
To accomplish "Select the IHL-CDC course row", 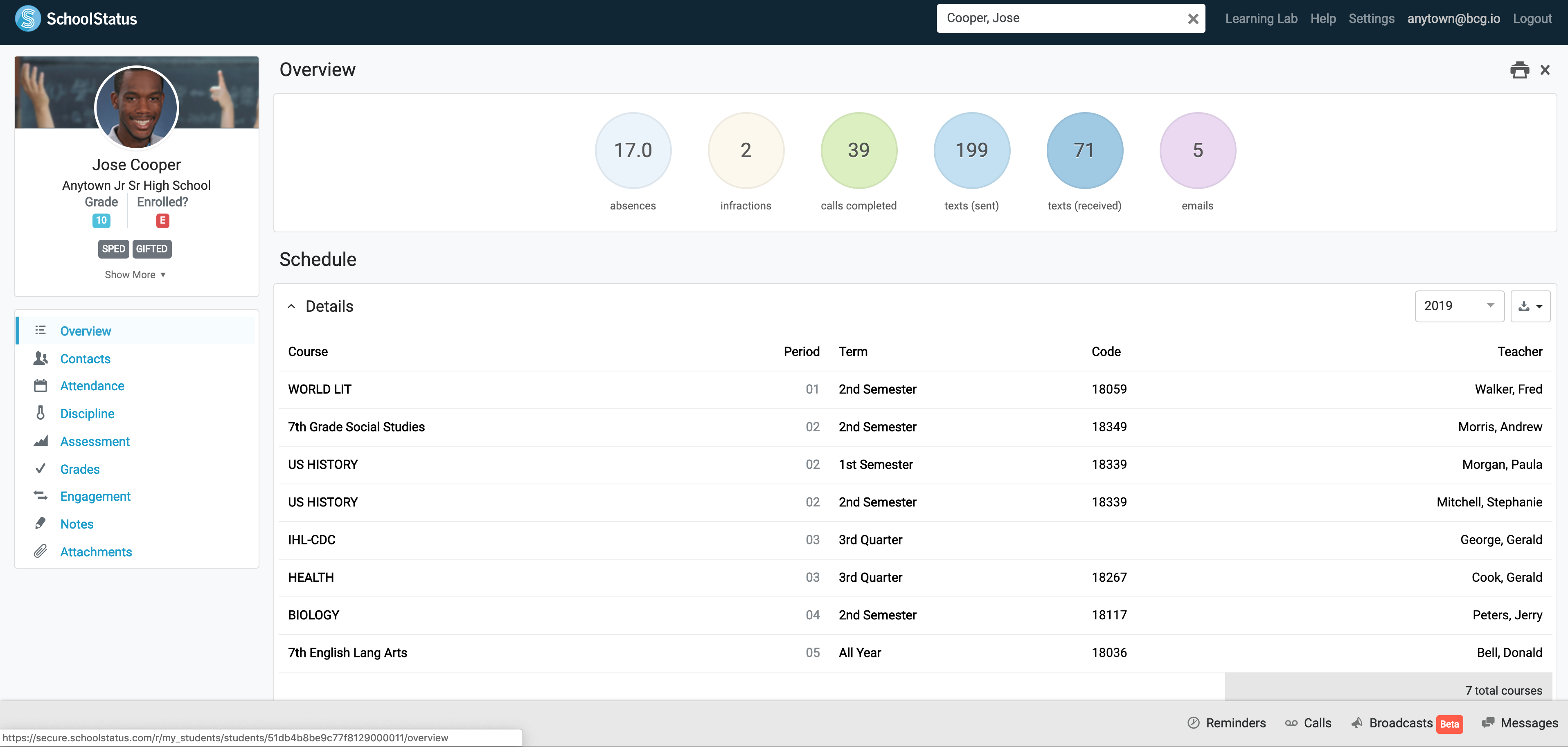I will click(915, 540).
